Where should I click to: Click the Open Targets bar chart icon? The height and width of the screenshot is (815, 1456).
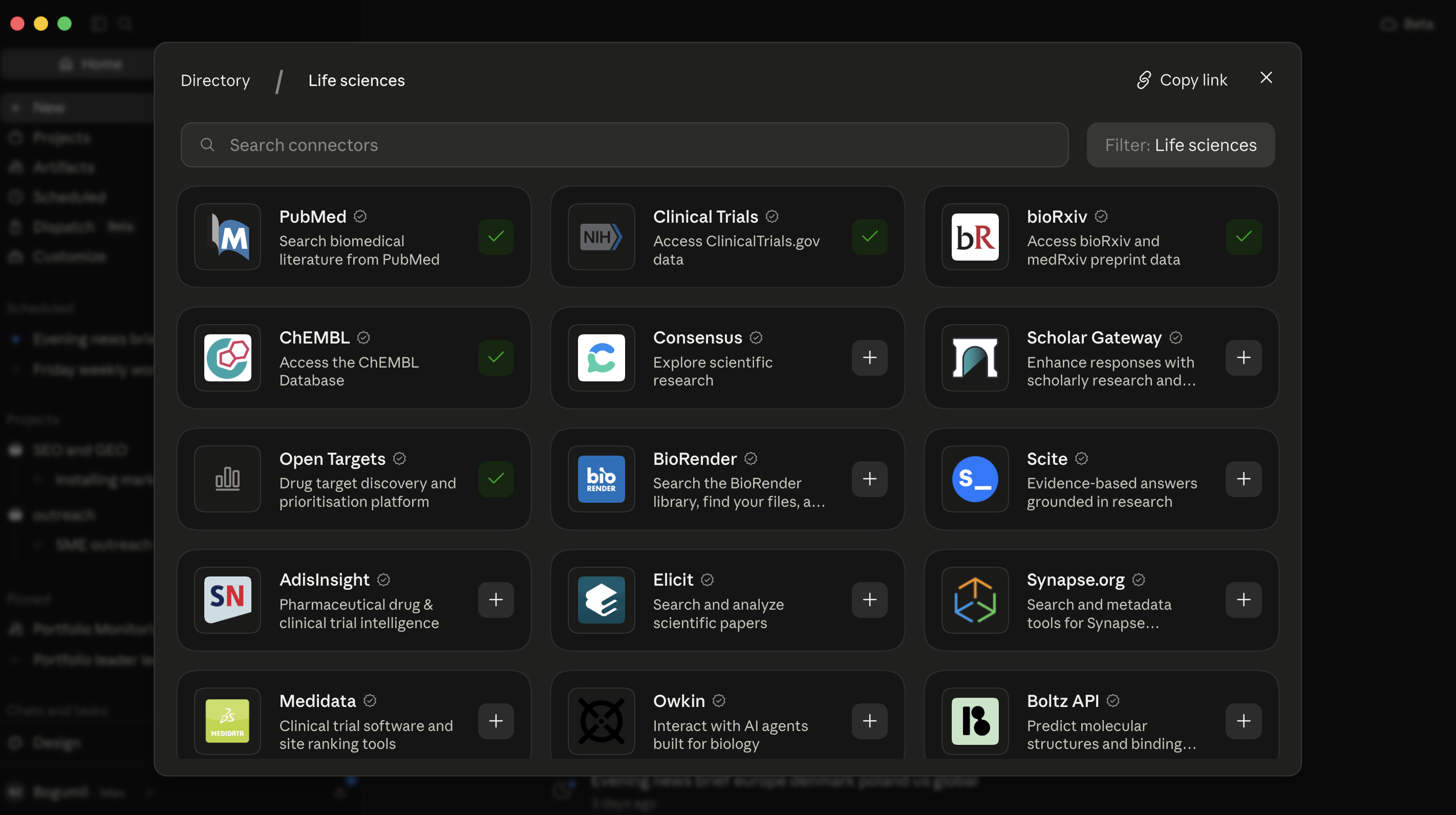click(x=228, y=479)
